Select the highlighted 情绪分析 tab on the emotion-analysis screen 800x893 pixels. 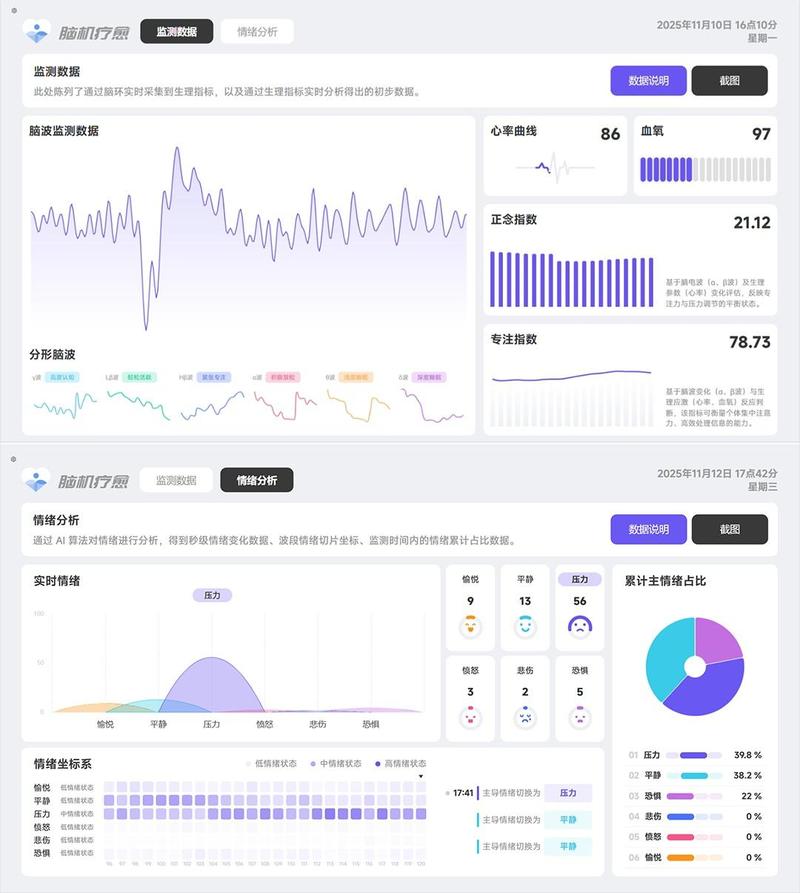pyautogui.click(x=257, y=480)
